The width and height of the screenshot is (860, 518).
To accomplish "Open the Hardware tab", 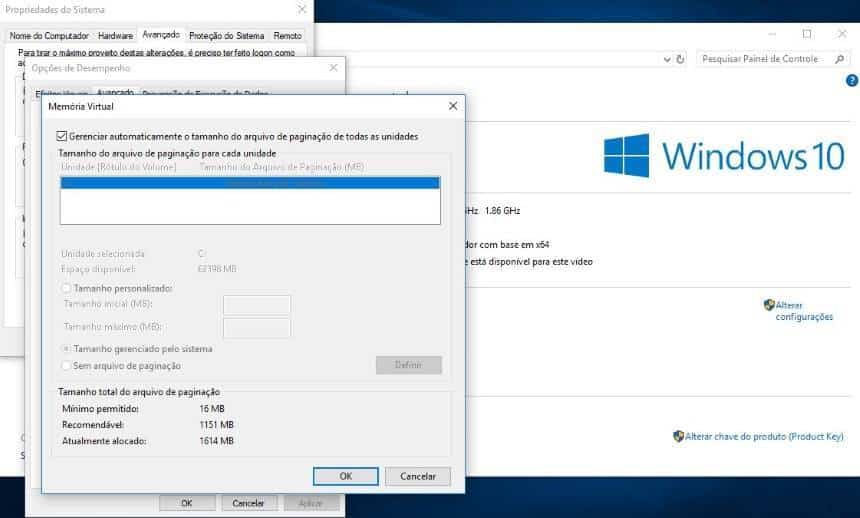I will pyautogui.click(x=115, y=36).
